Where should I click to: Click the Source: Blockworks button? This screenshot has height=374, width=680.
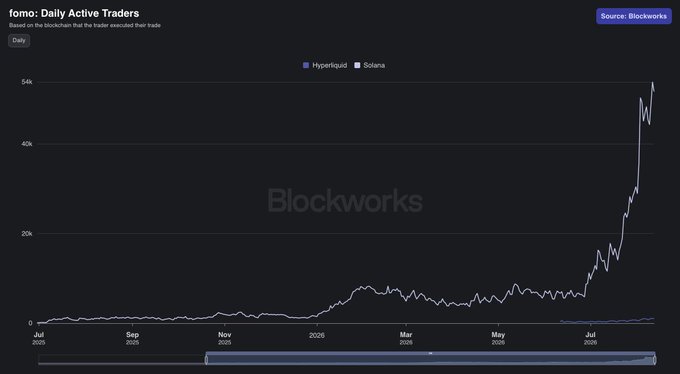[x=634, y=16]
